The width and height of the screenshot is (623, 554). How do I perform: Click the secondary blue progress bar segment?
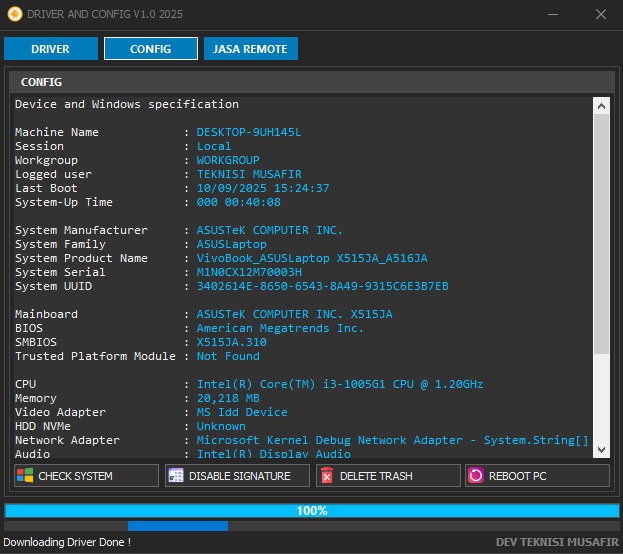pos(178,526)
